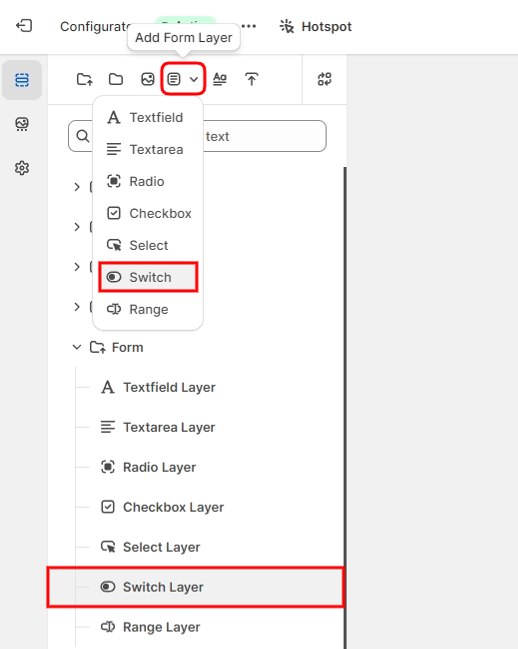This screenshot has width=518, height=649.
Task: Click the plain folder toolbar icon
Action: pos(116,79)
